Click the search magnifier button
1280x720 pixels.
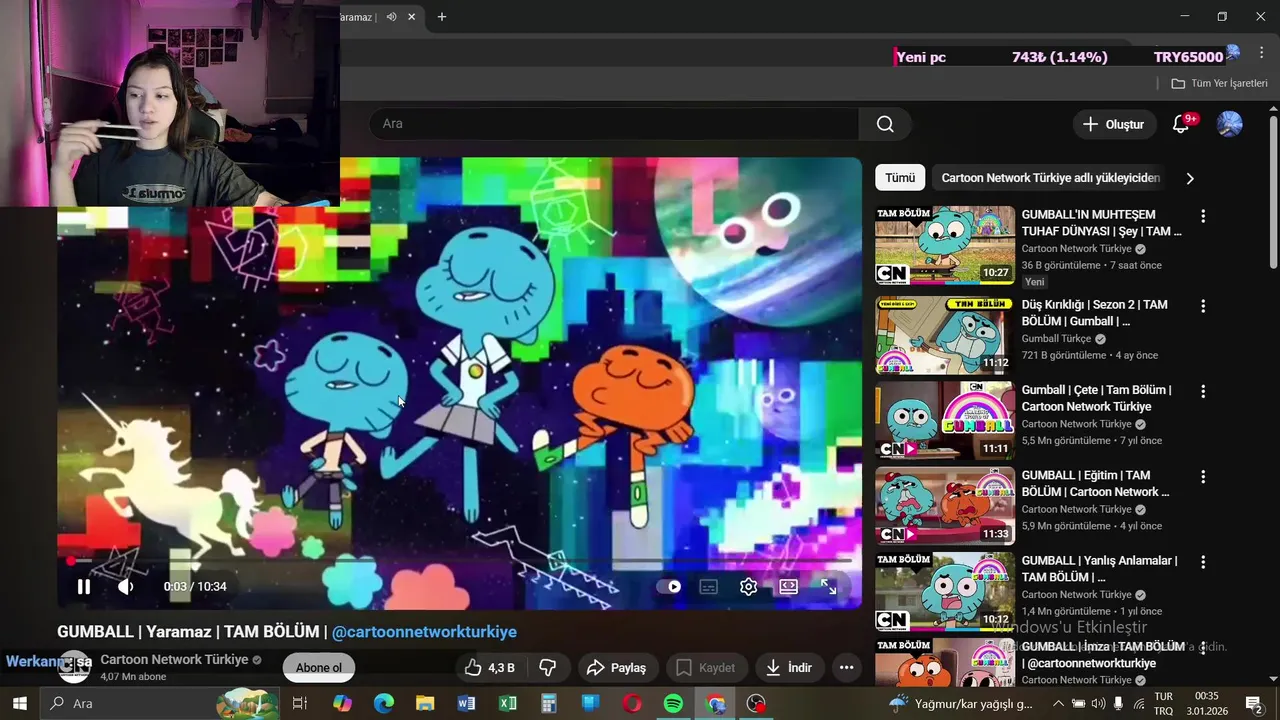coord(885,124)
